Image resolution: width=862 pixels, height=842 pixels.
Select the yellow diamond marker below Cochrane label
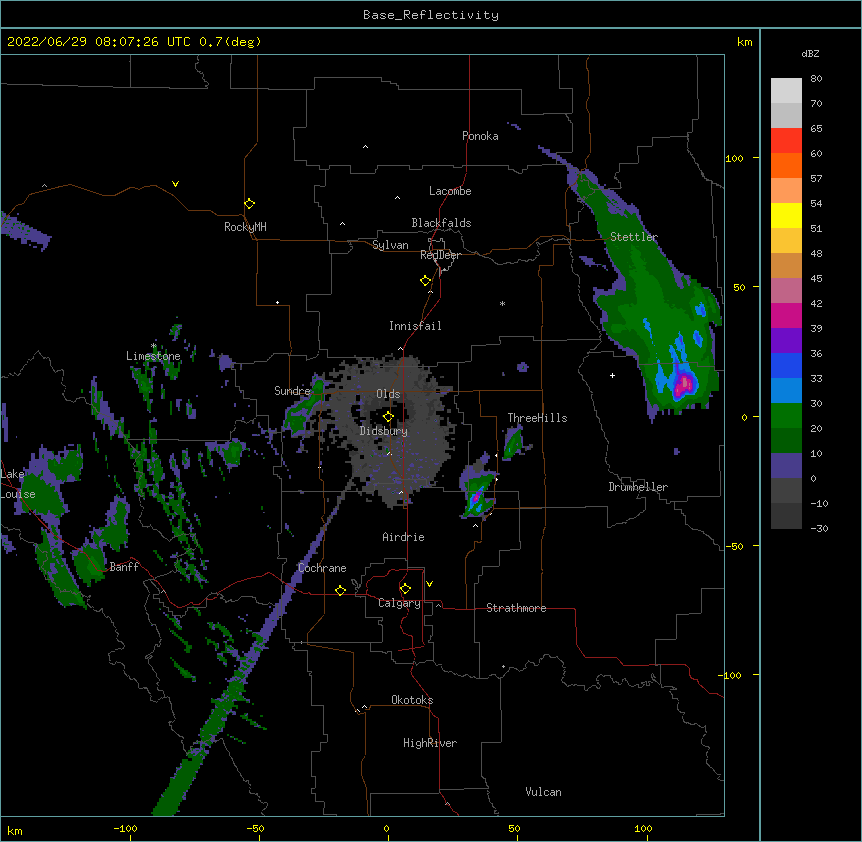click(x=340, y=590)
